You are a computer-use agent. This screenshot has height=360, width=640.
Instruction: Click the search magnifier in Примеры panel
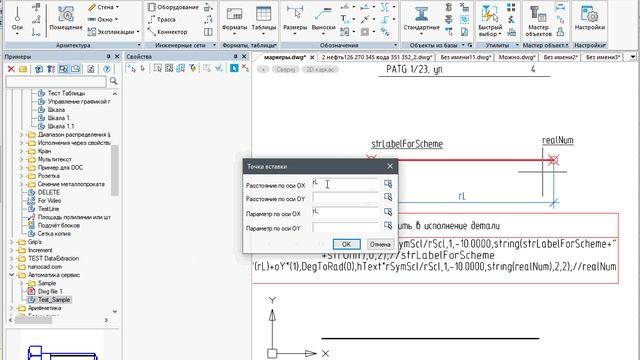[113, 81]
